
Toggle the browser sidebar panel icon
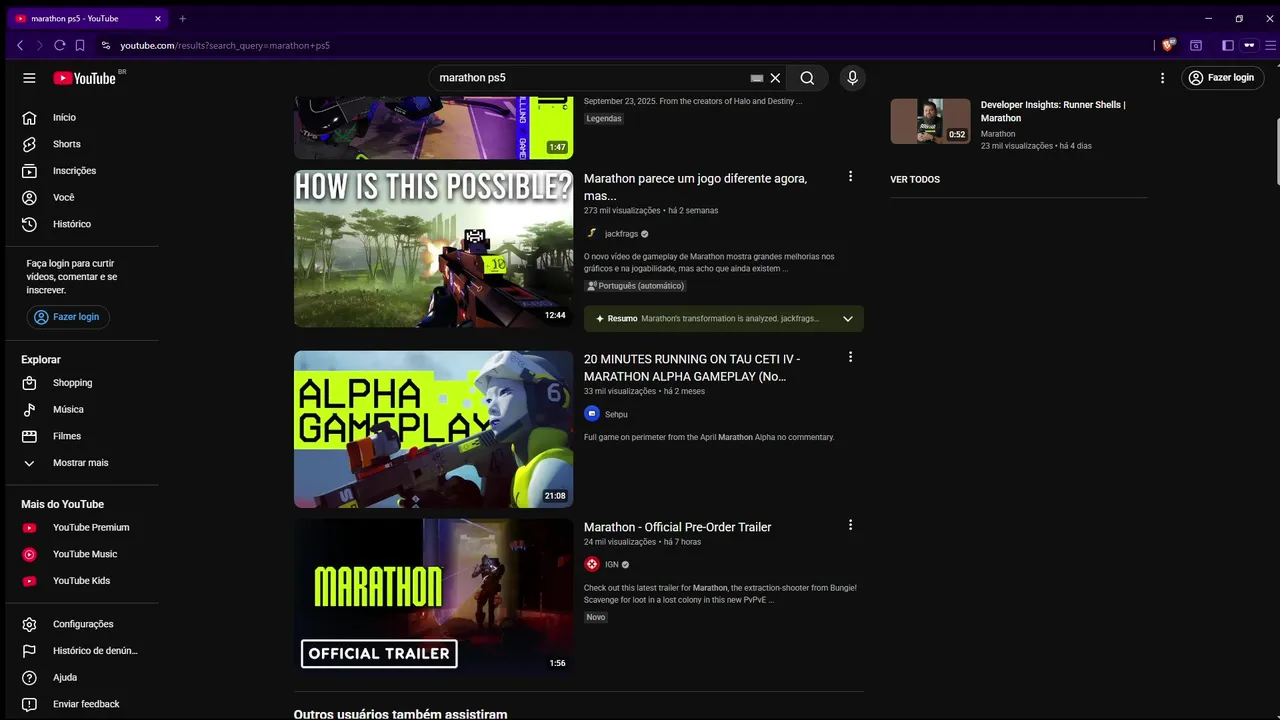point(1228,45)
